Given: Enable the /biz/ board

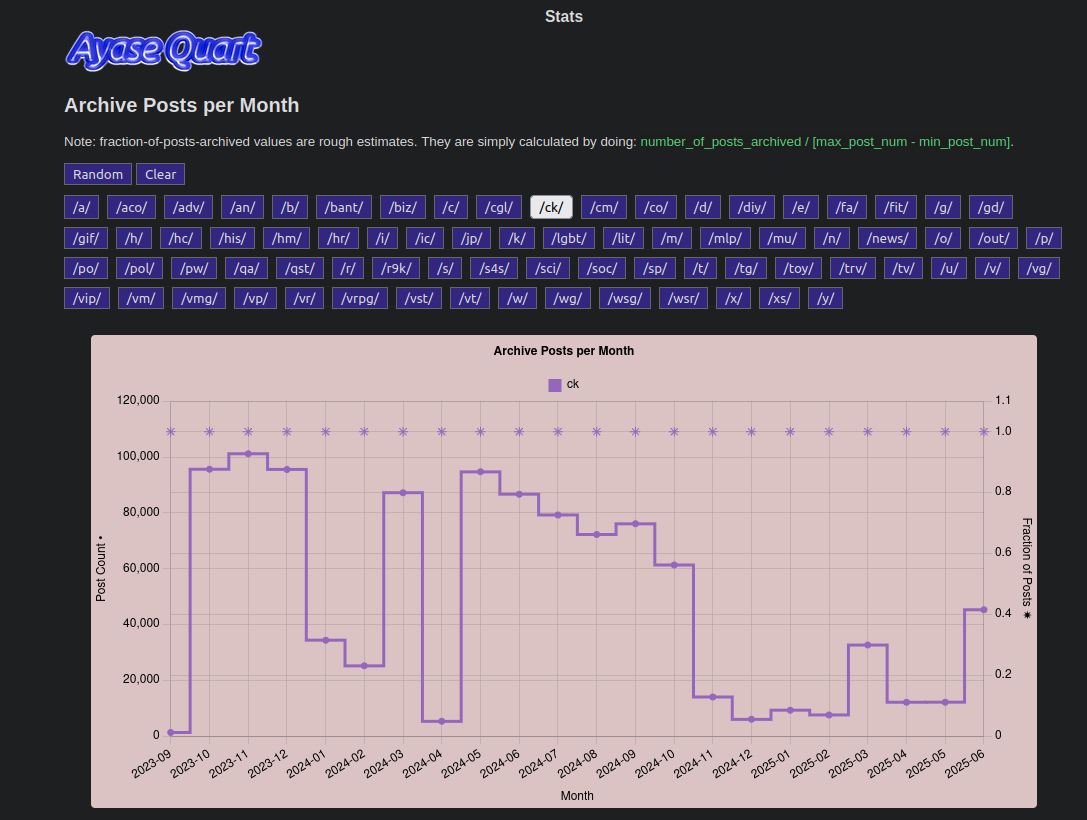Looking at the screenshot, I should coord(403,207).
